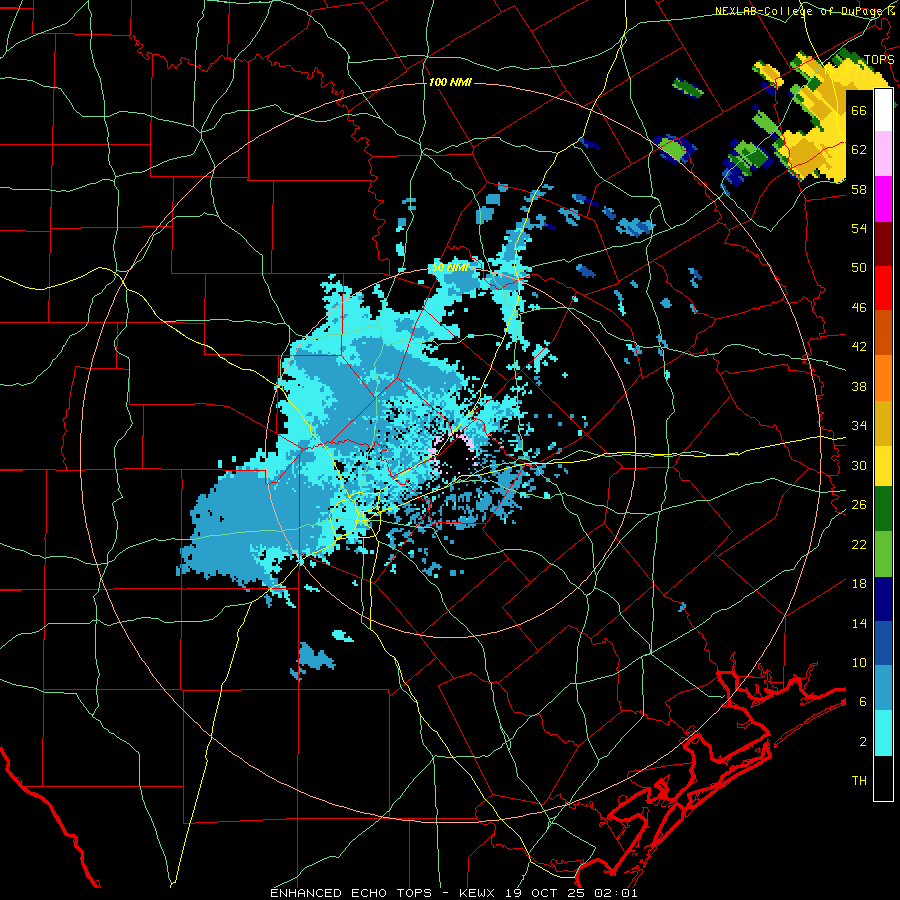Click the dark orange legend swatch
Viewport: 900px width, 900px height.
[883, 332]
